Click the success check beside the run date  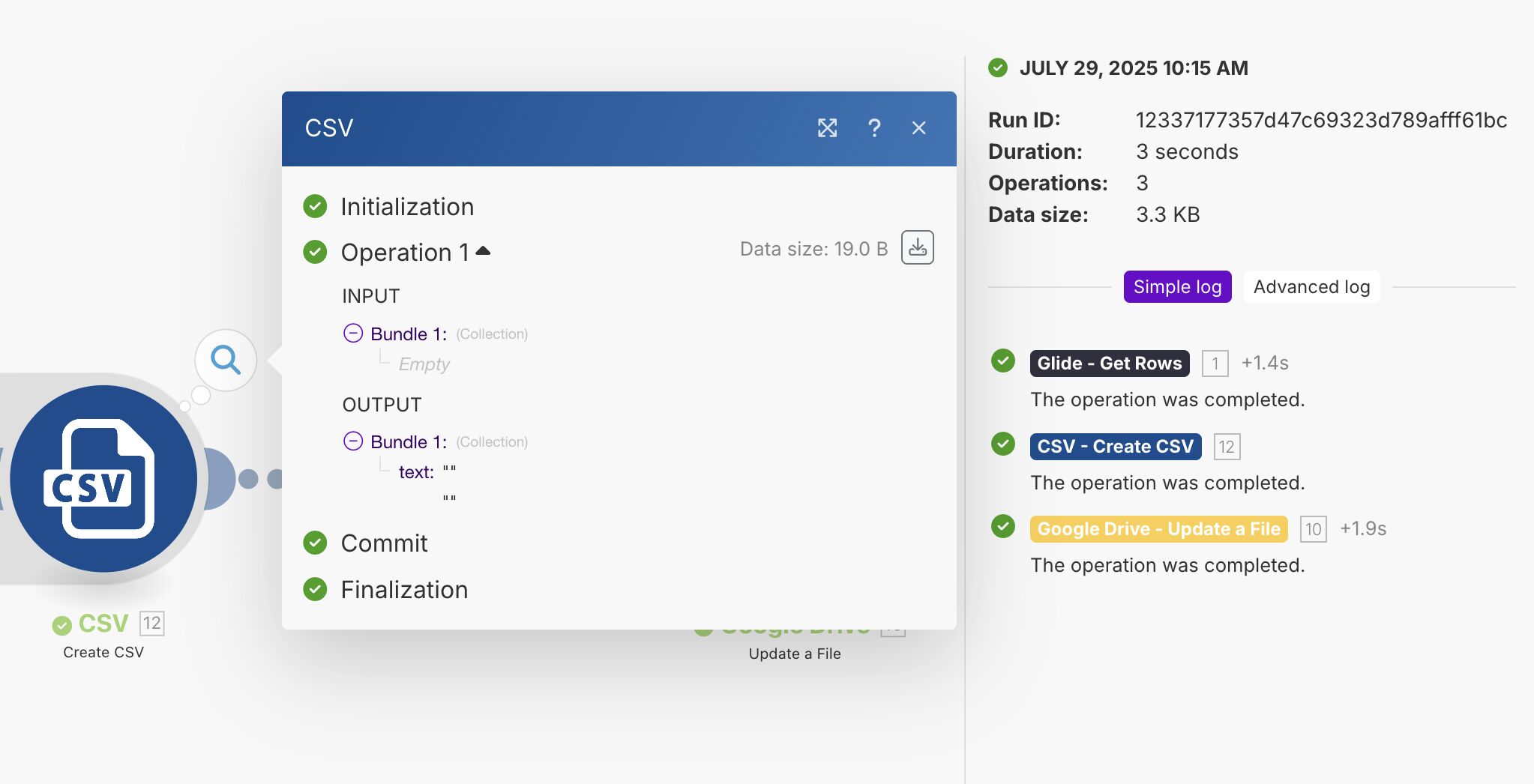pyautogui.click(x=998, y=68)
